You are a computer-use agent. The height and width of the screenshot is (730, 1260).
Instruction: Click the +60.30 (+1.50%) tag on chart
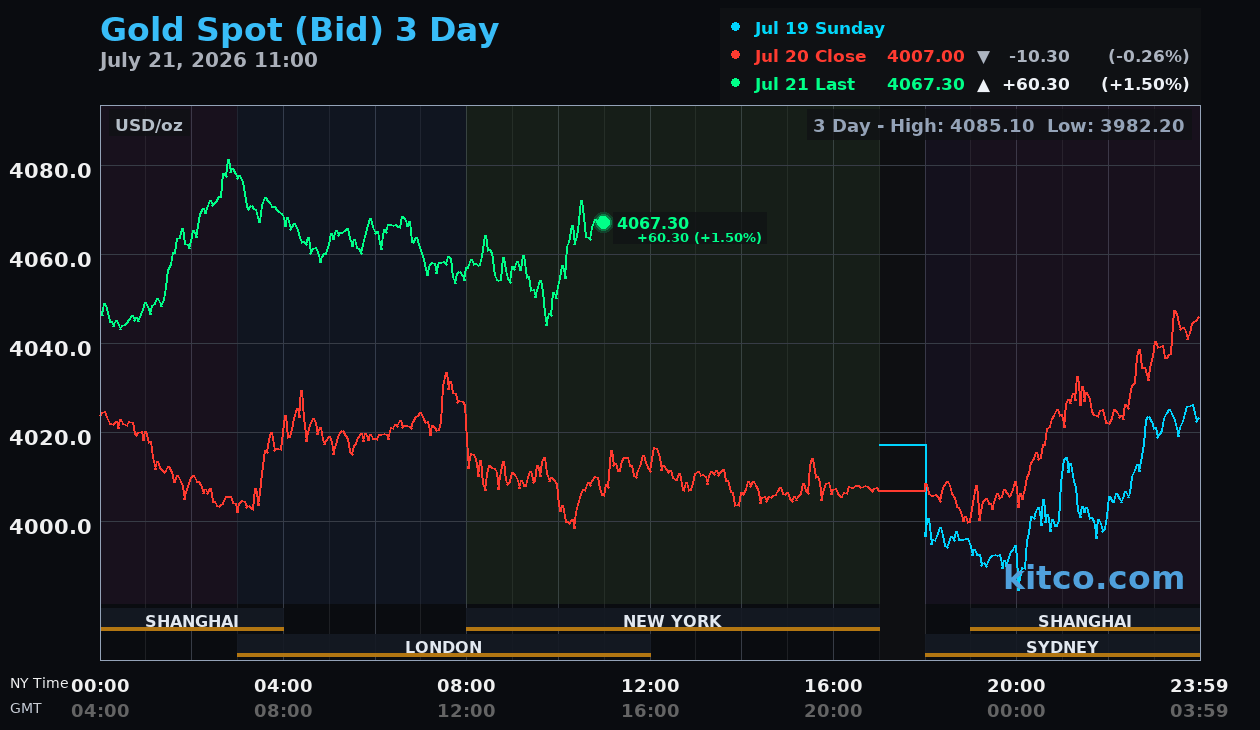point(699,238)
